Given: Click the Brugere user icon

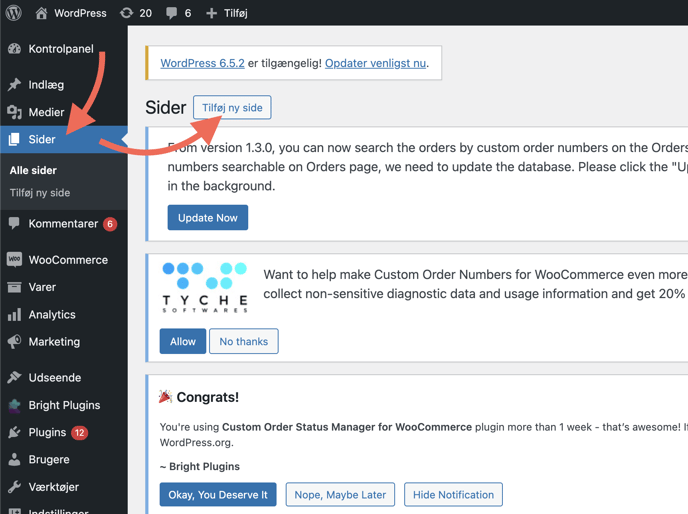Looking at the screenshot, I should click(14, 460).
